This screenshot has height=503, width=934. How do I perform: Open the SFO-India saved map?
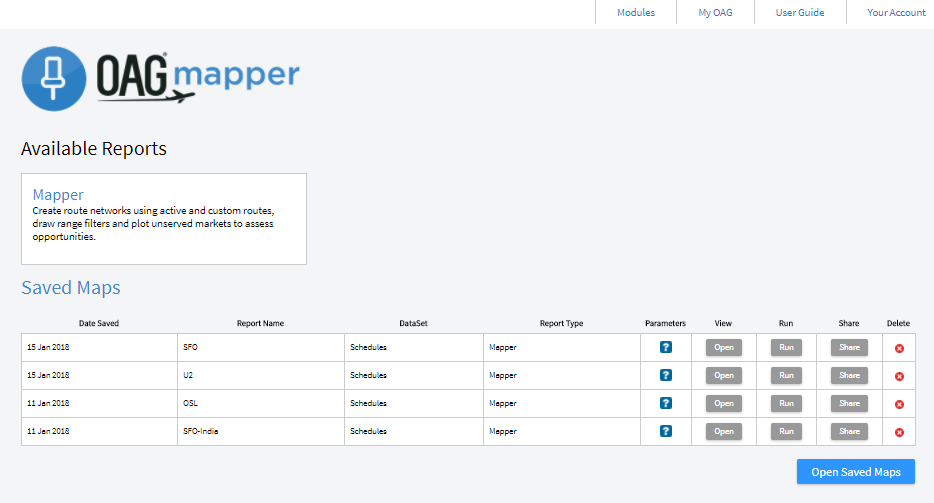coord(724,431)
